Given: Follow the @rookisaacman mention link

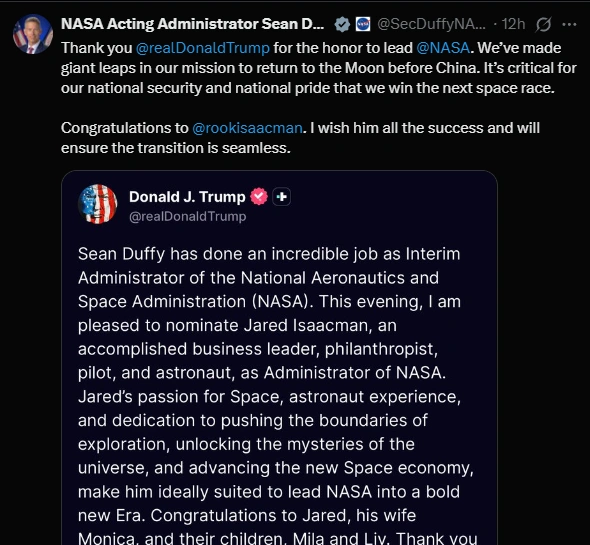Looking at the screenshot, I should point(247,128).
